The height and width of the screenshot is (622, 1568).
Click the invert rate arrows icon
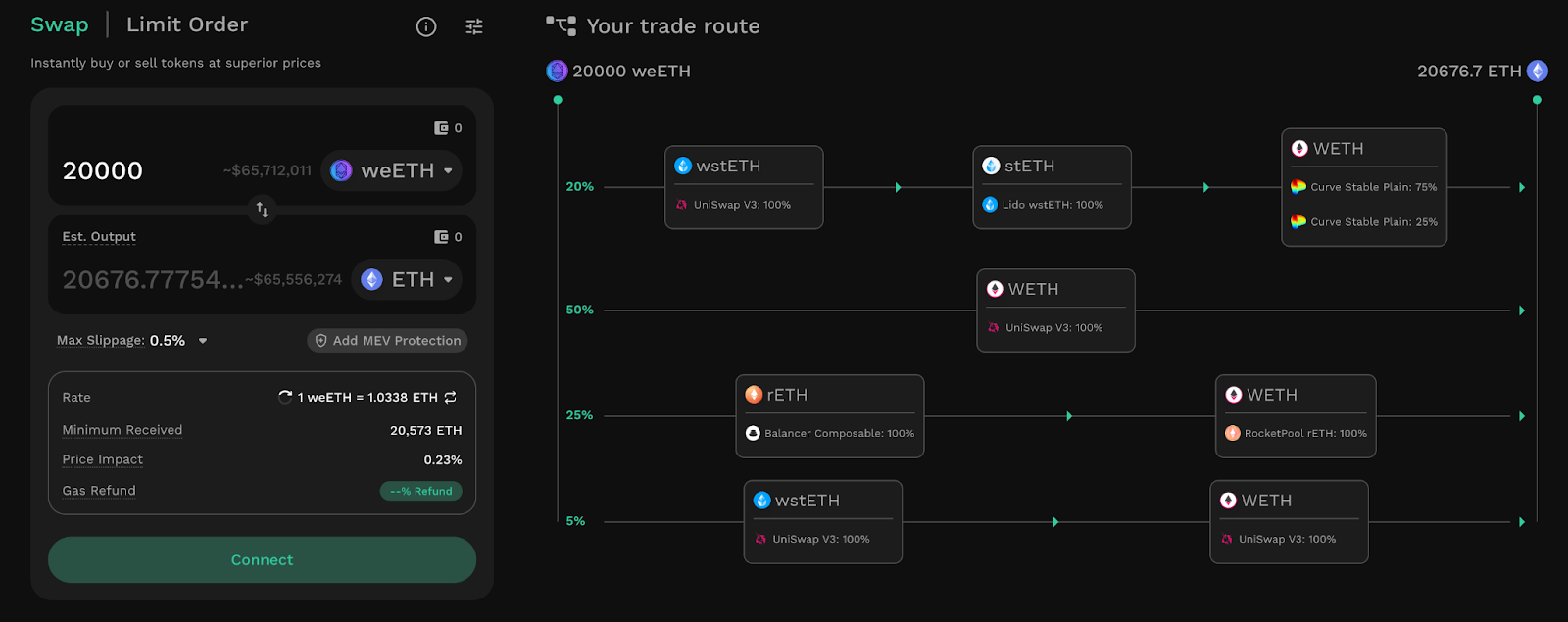click(451, 397)
